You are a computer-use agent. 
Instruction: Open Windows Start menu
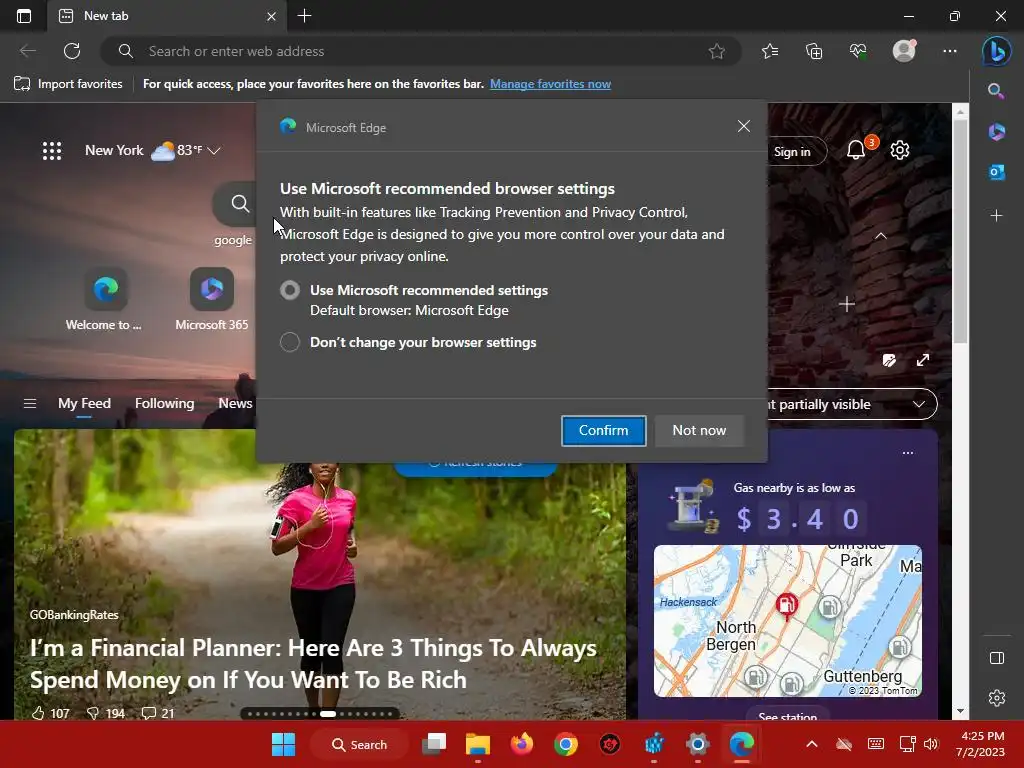[283, 744]
